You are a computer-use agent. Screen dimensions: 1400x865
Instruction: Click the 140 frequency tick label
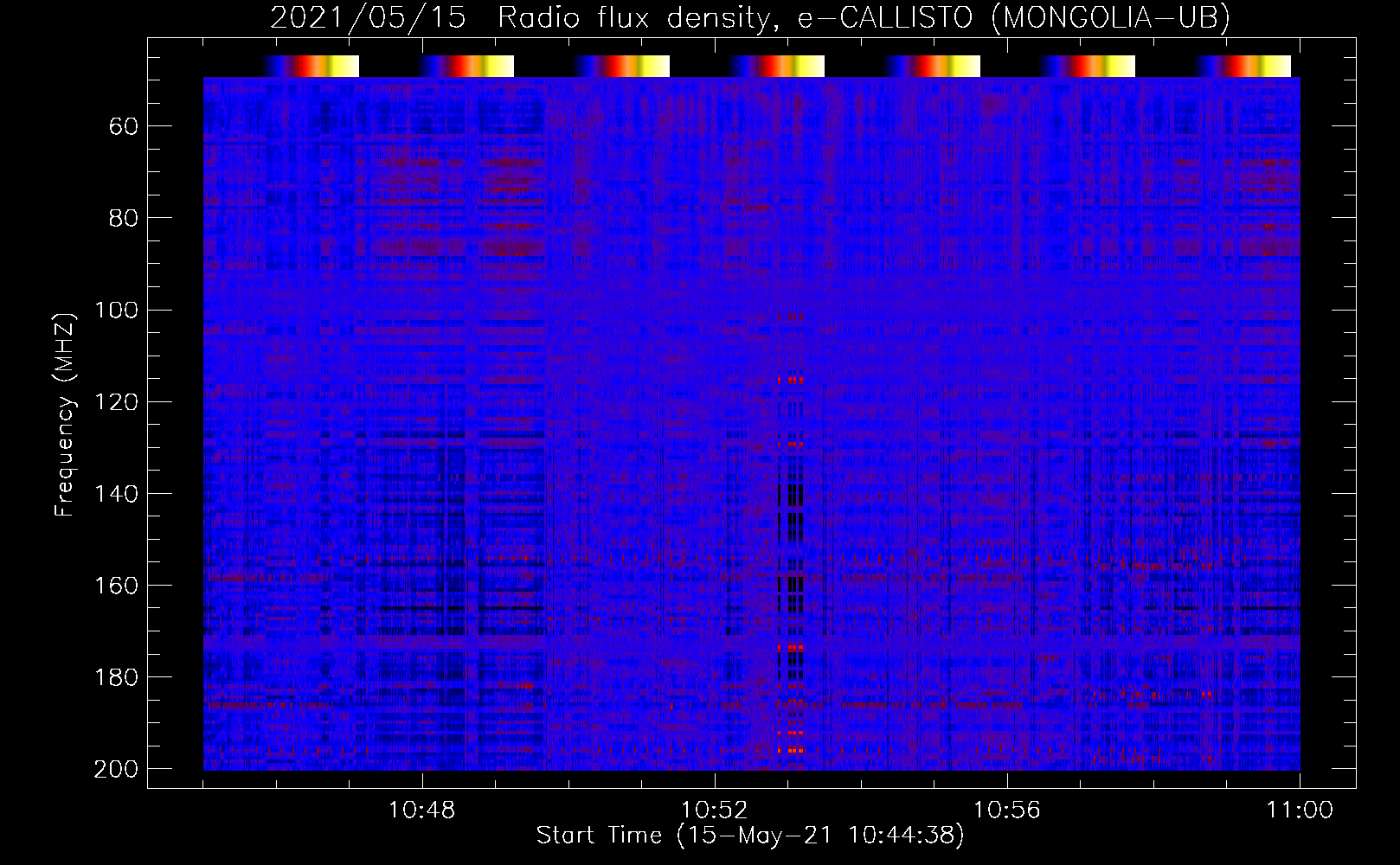tap(117, 494)
